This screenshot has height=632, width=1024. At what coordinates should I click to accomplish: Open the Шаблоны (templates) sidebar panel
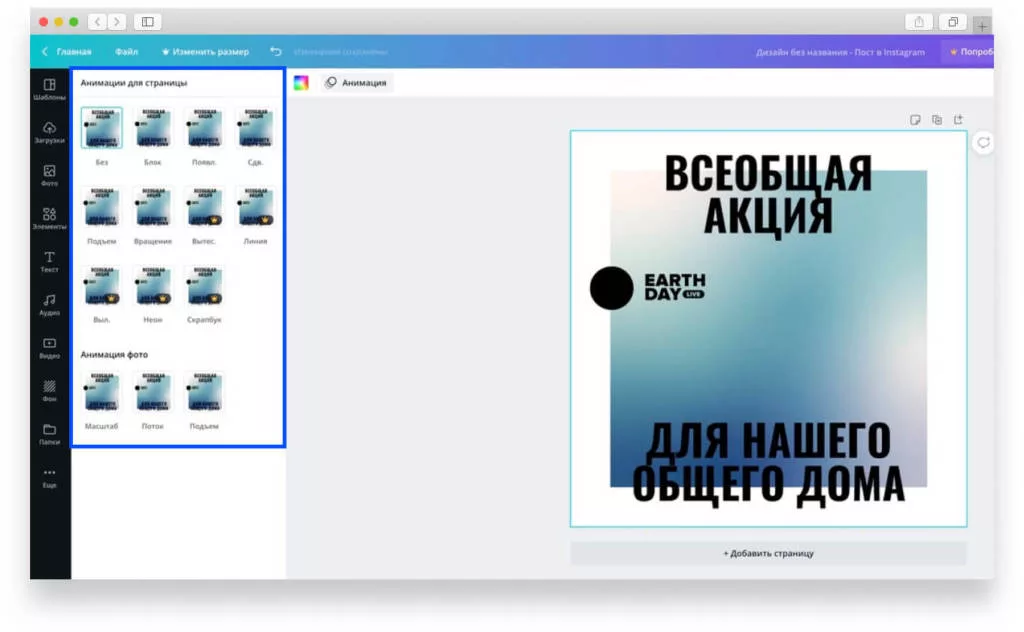(x=50, y=89)
